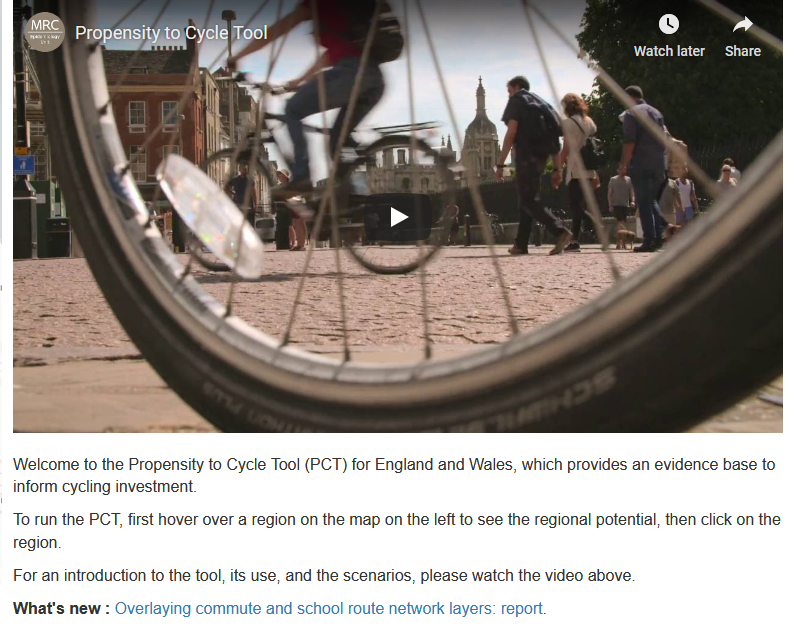Click the wheel reflector in the video
The height and width of the screenshot is (636, 798).
(210, 216)
